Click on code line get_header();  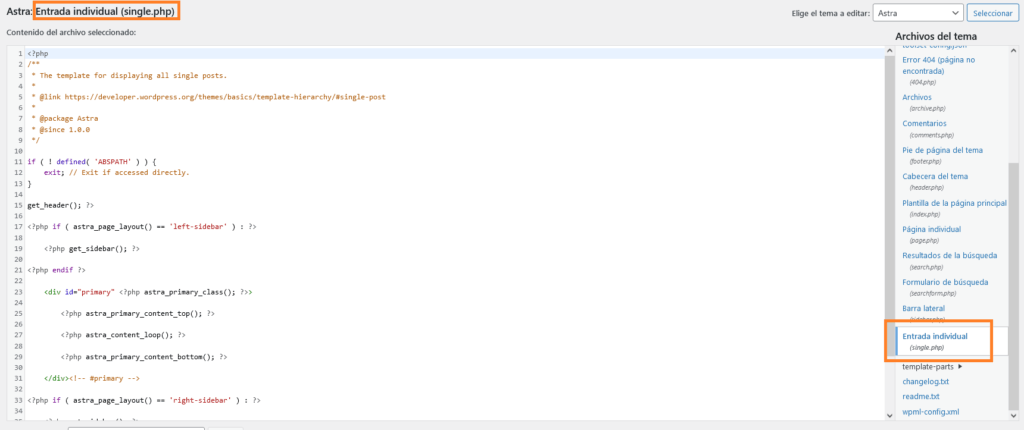pyautogui.click(x=61, y=205)
